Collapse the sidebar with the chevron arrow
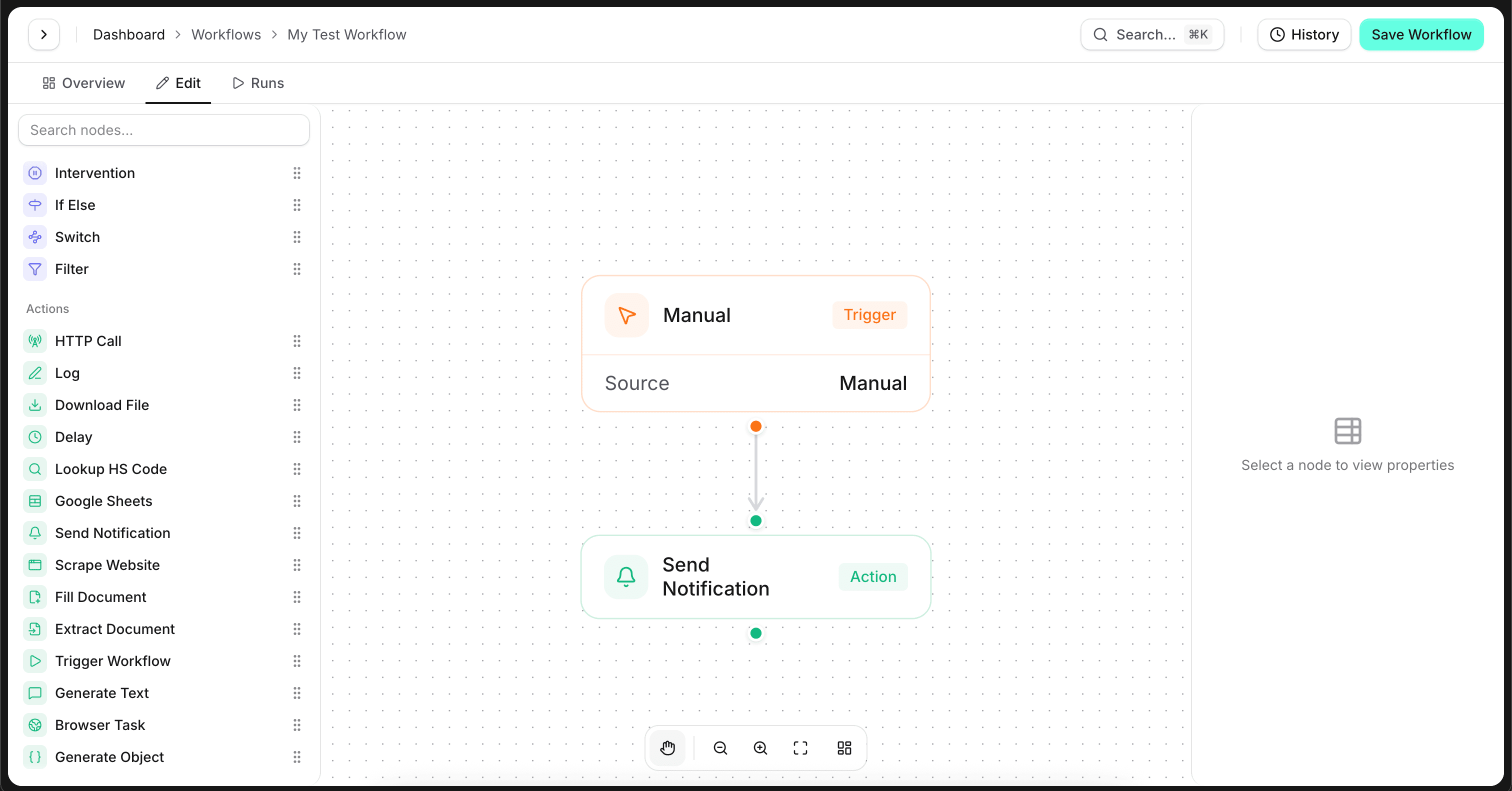 pos(43,34)
